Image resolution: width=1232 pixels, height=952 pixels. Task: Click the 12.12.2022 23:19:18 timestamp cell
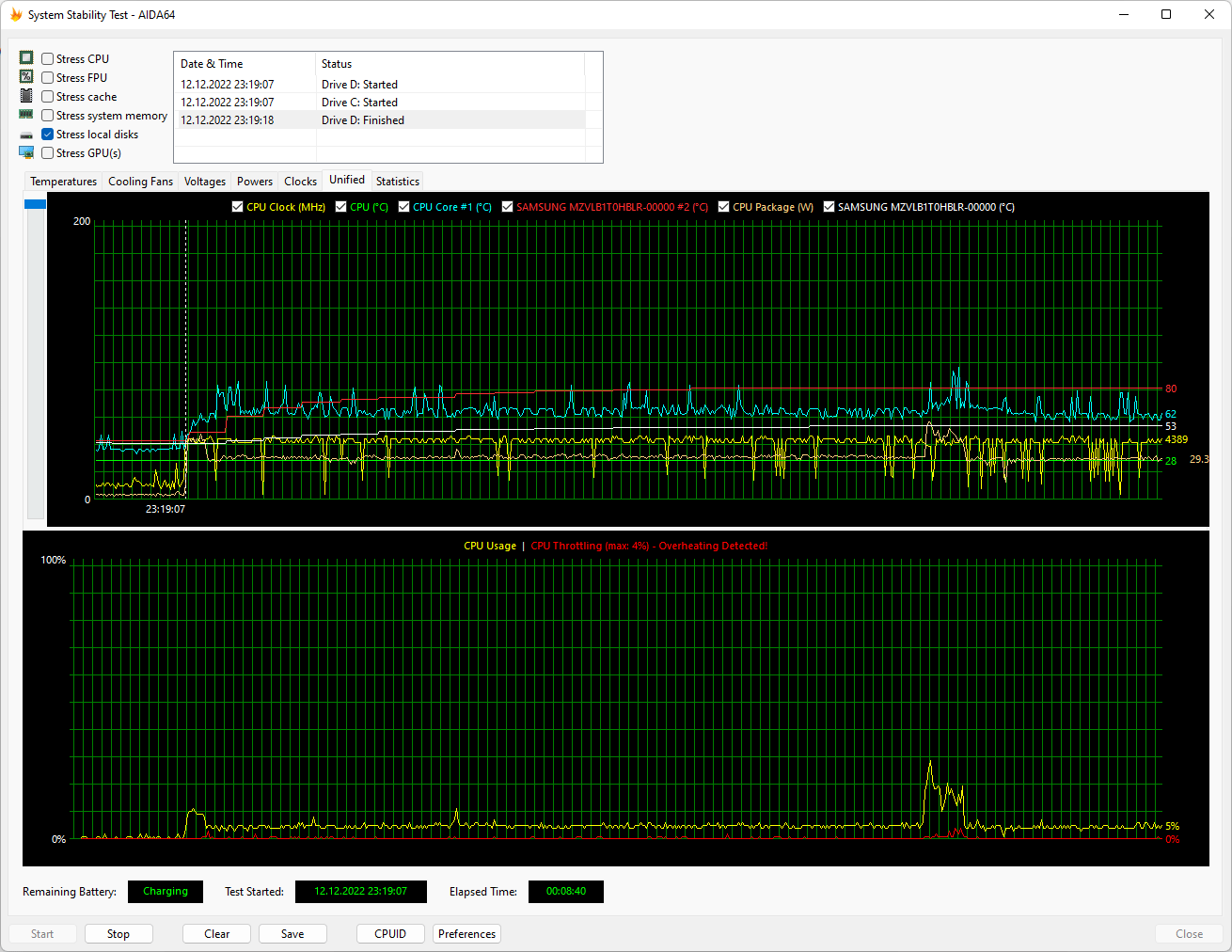tap(228, 120)
